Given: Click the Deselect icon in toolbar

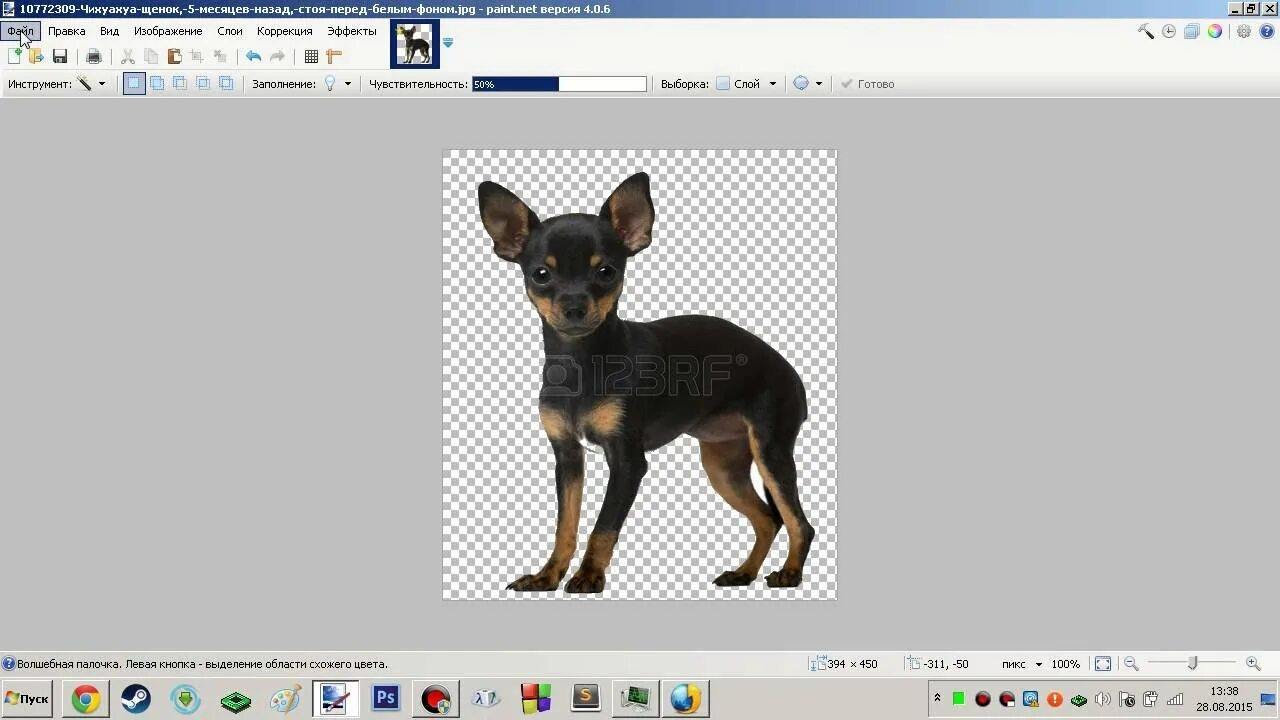Looking at the screenshot, I should [220, 57].
